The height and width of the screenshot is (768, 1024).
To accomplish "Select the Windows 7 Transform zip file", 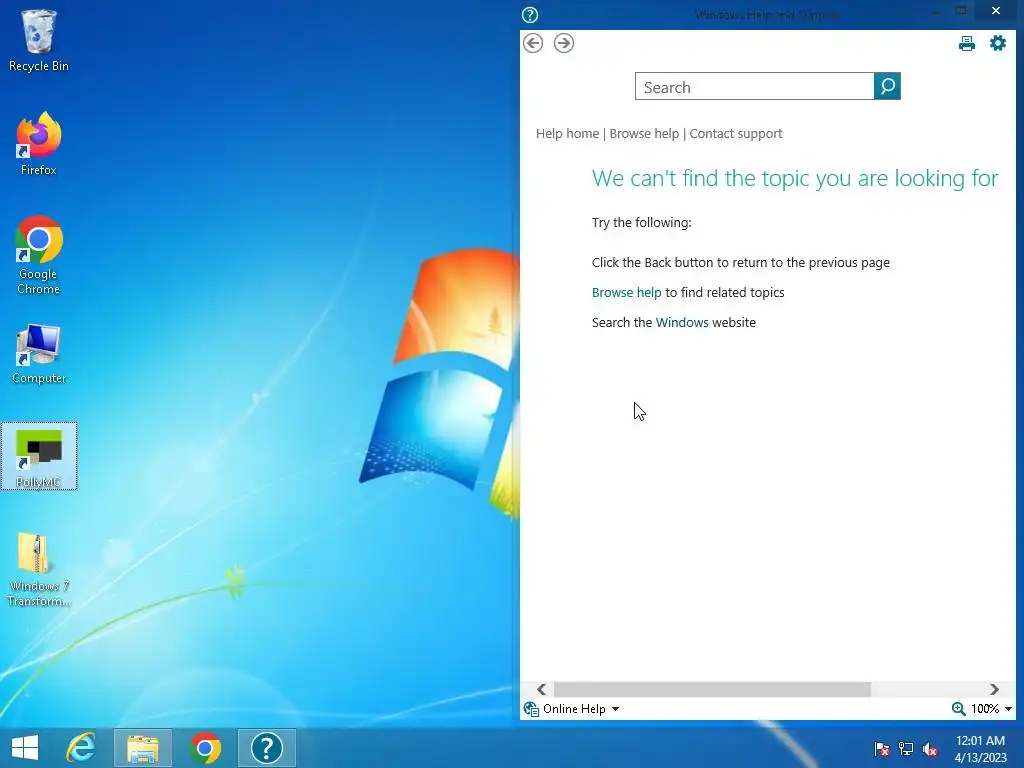I will tap(39, 568).
